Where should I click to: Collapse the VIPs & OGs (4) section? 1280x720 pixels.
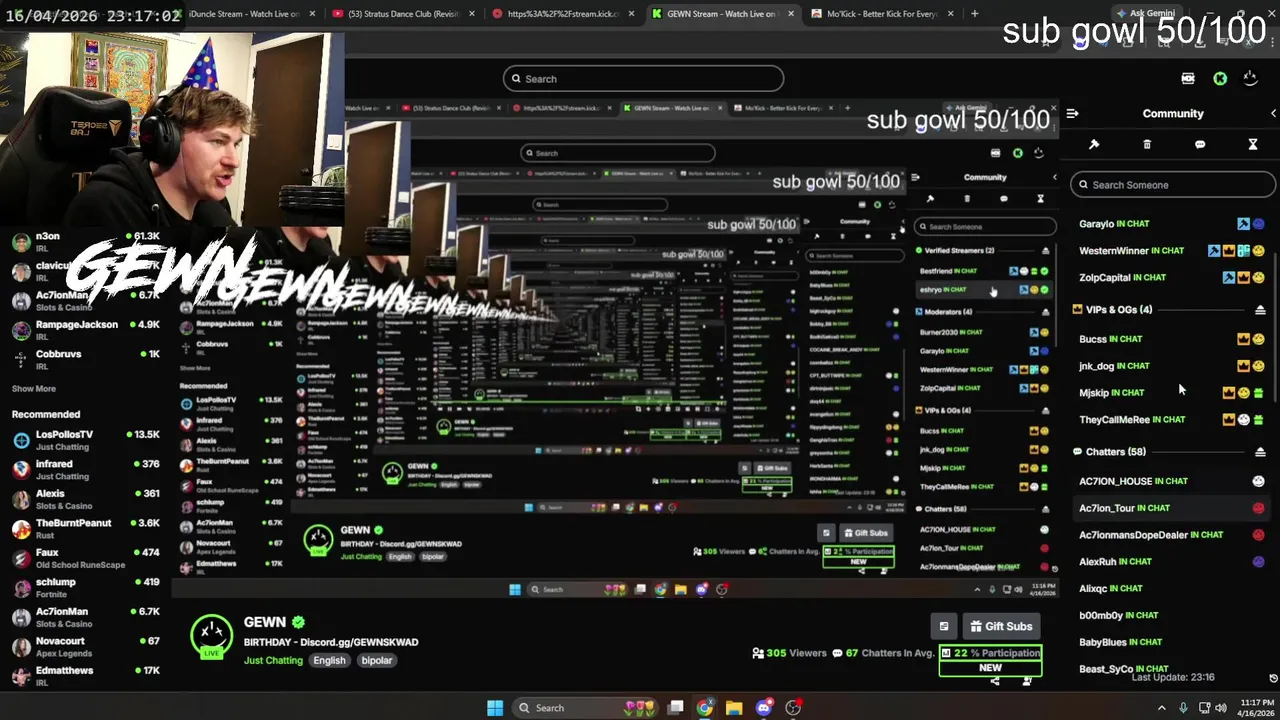tap(1260, 310)
